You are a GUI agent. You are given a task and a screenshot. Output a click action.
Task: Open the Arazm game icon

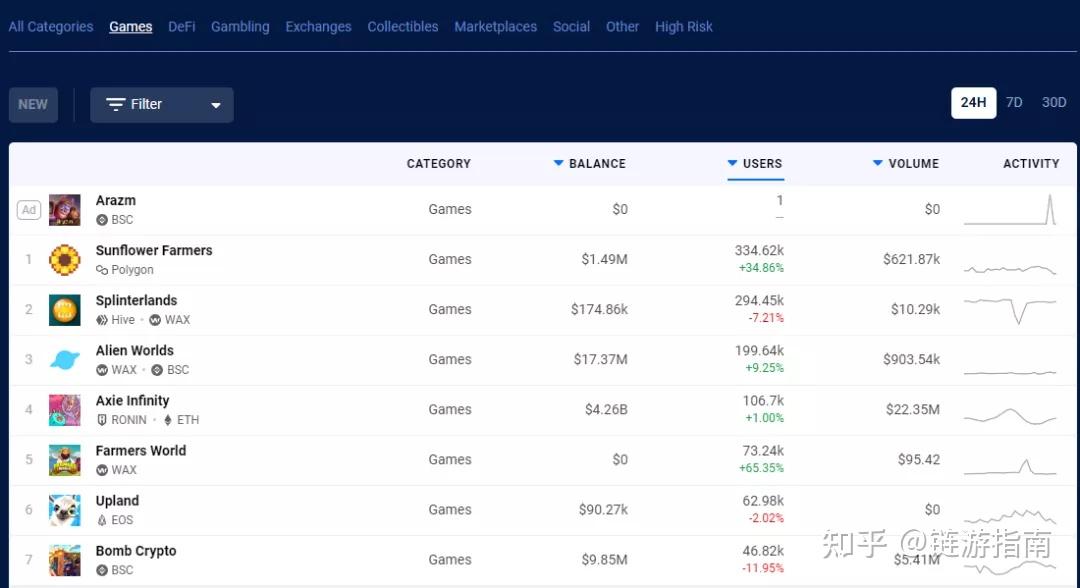click(x=65, y=210)
